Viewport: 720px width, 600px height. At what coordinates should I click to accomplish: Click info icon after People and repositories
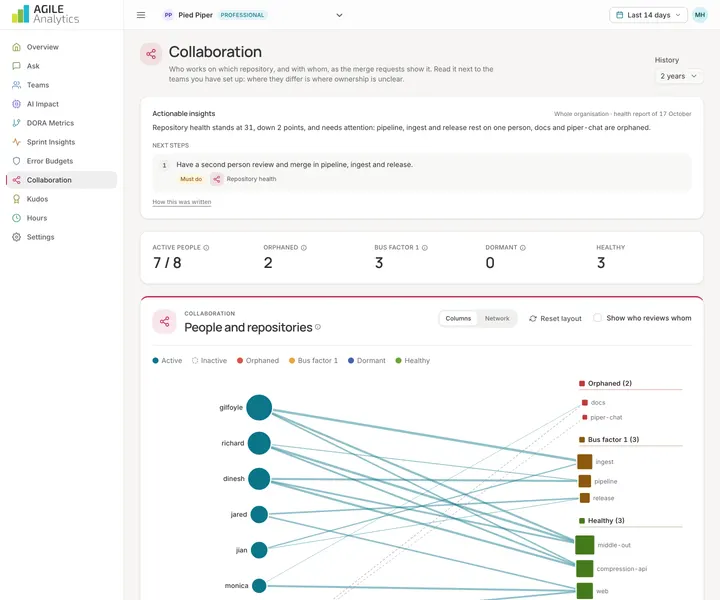coord(318,327)
